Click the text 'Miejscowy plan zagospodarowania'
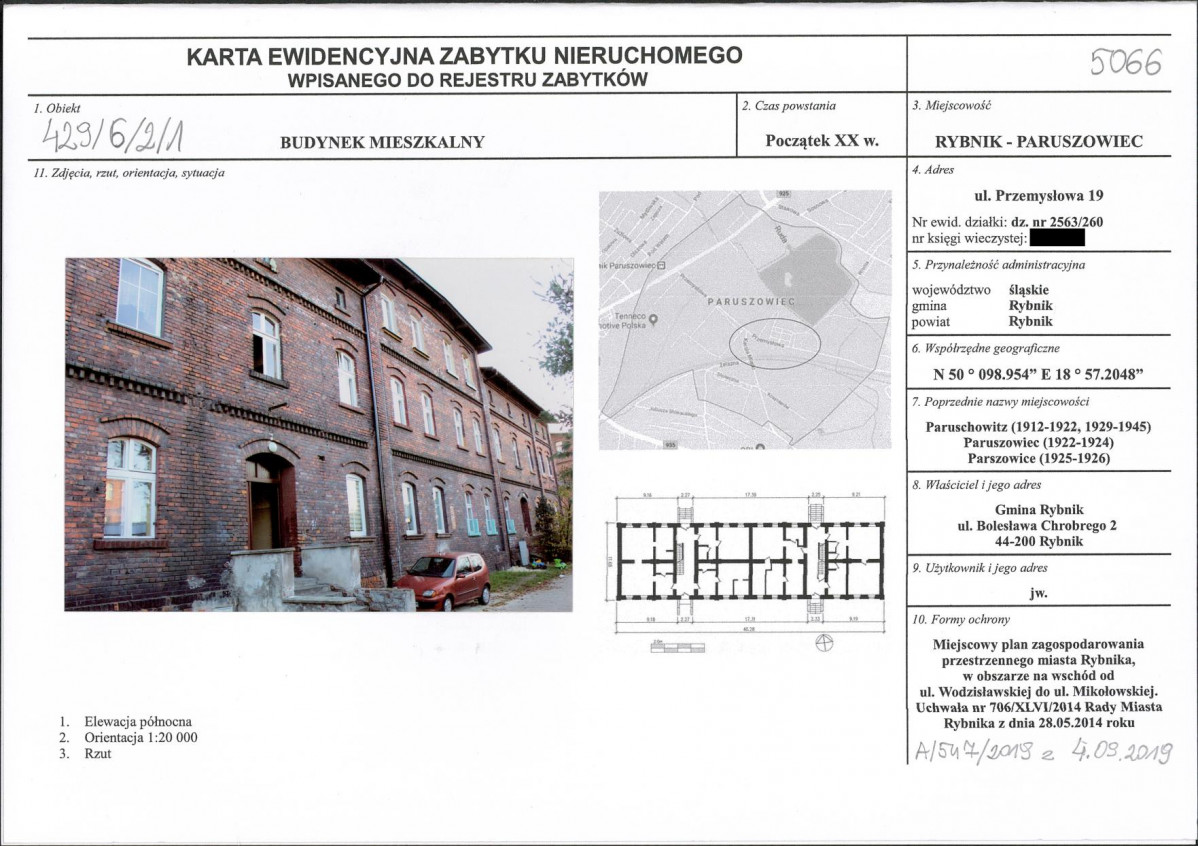Screen dimensions: 1198x846 click(x=1038, y=643)
